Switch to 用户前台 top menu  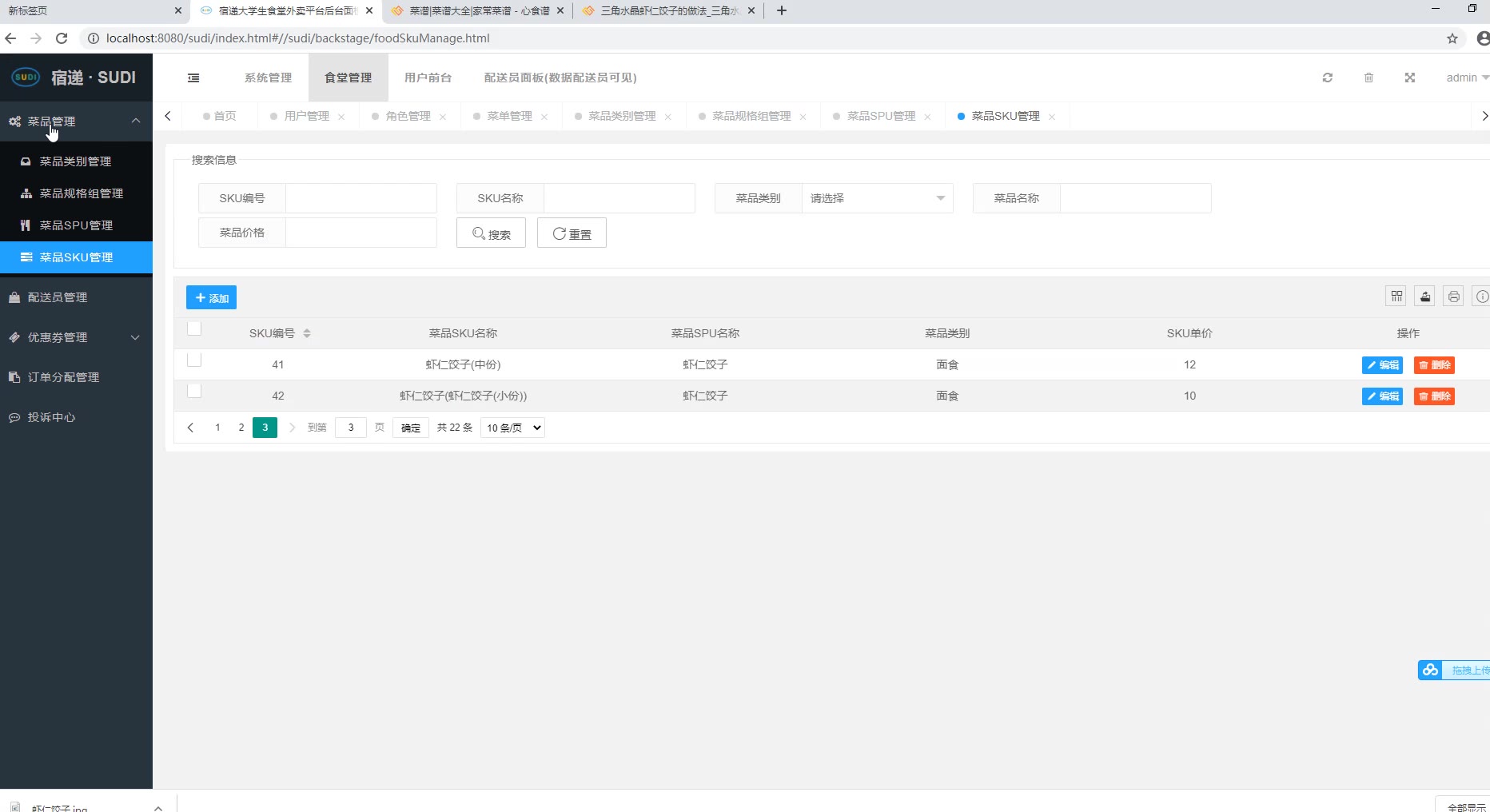pyautogui.click(x=428, y=78)
